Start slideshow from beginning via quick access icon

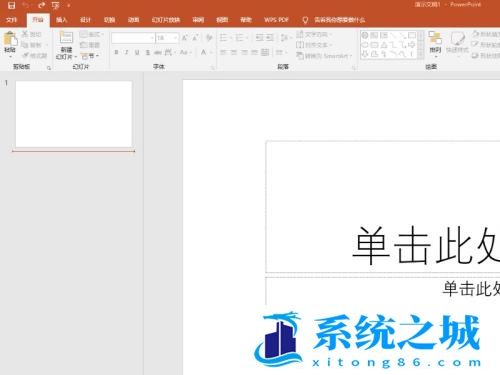tap(56, 5)
